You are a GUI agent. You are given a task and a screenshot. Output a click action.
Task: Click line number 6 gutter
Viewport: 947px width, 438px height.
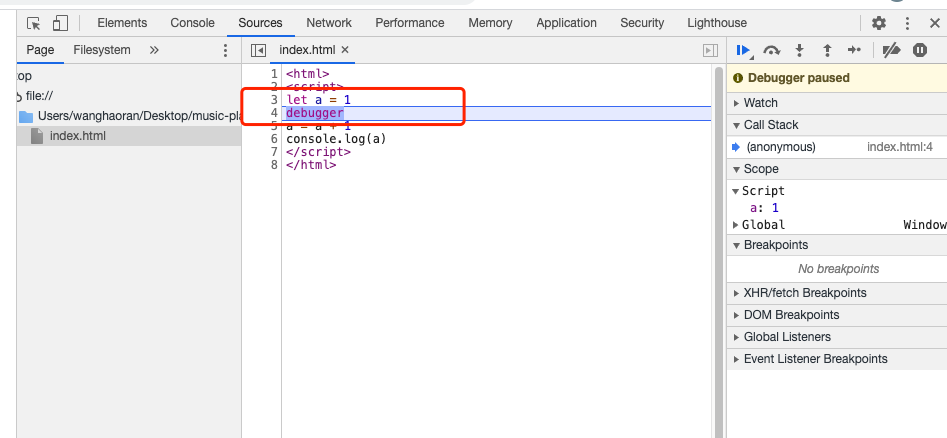pyautogui.click(x=274, y=139)
